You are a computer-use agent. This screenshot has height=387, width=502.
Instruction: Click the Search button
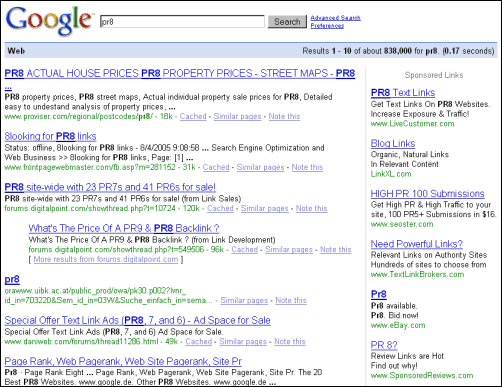pos(287,22)
